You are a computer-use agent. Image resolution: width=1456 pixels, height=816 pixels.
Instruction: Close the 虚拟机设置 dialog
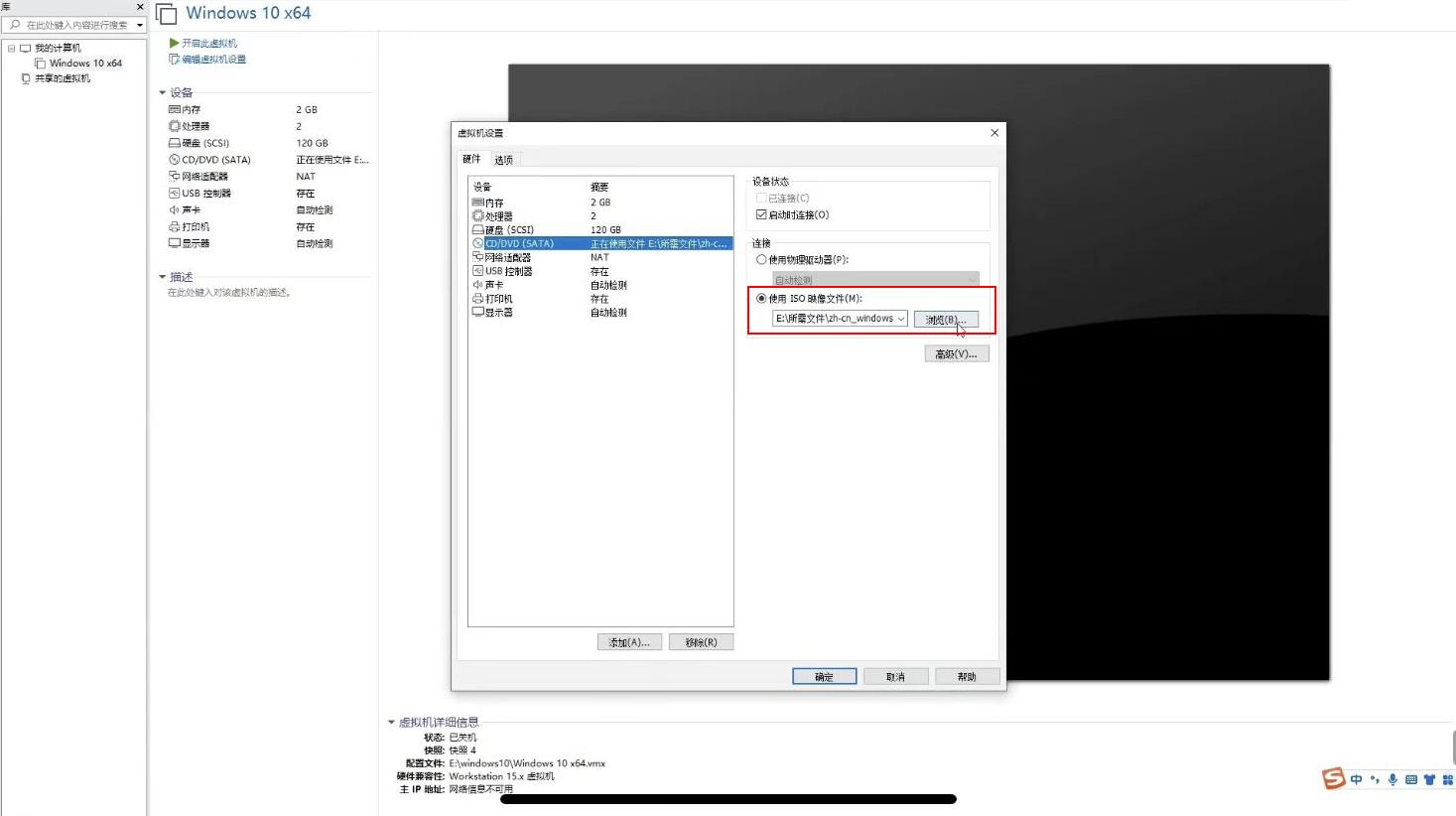coord(994,133)
